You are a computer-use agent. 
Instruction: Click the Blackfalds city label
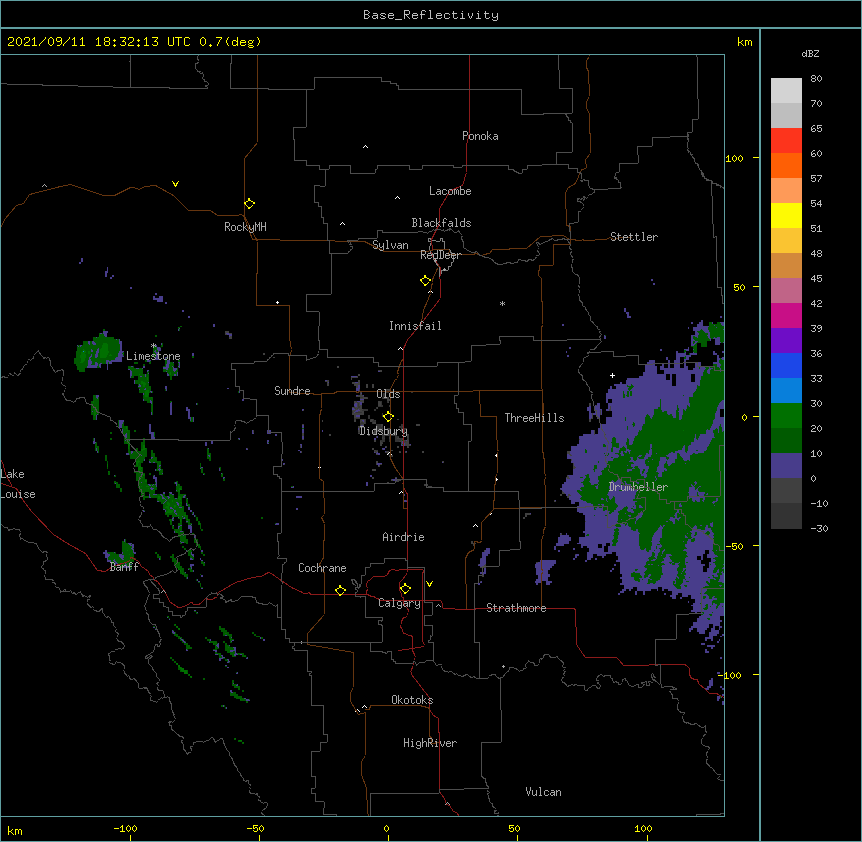click(x=441, y=223)
